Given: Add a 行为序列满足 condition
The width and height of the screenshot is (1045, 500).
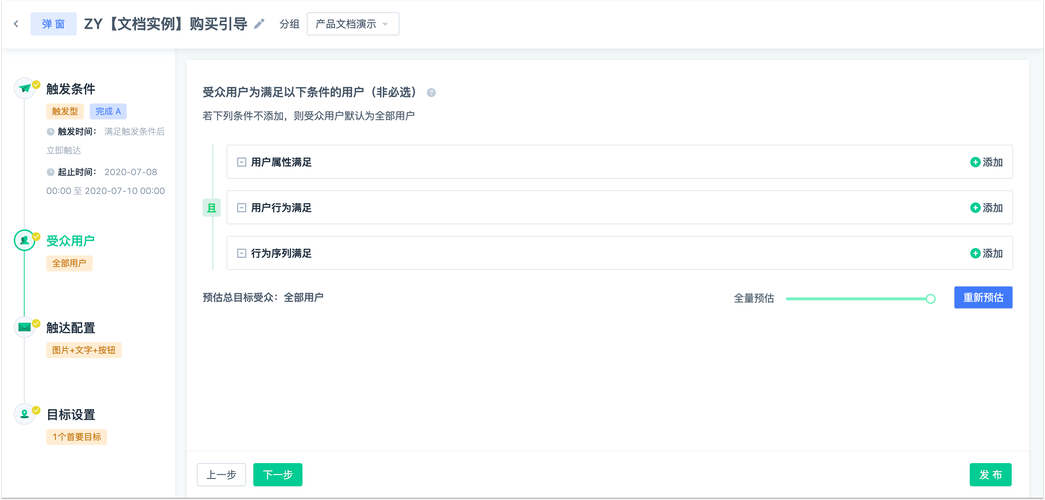Looking at the screenshot, I should point(986,253).
